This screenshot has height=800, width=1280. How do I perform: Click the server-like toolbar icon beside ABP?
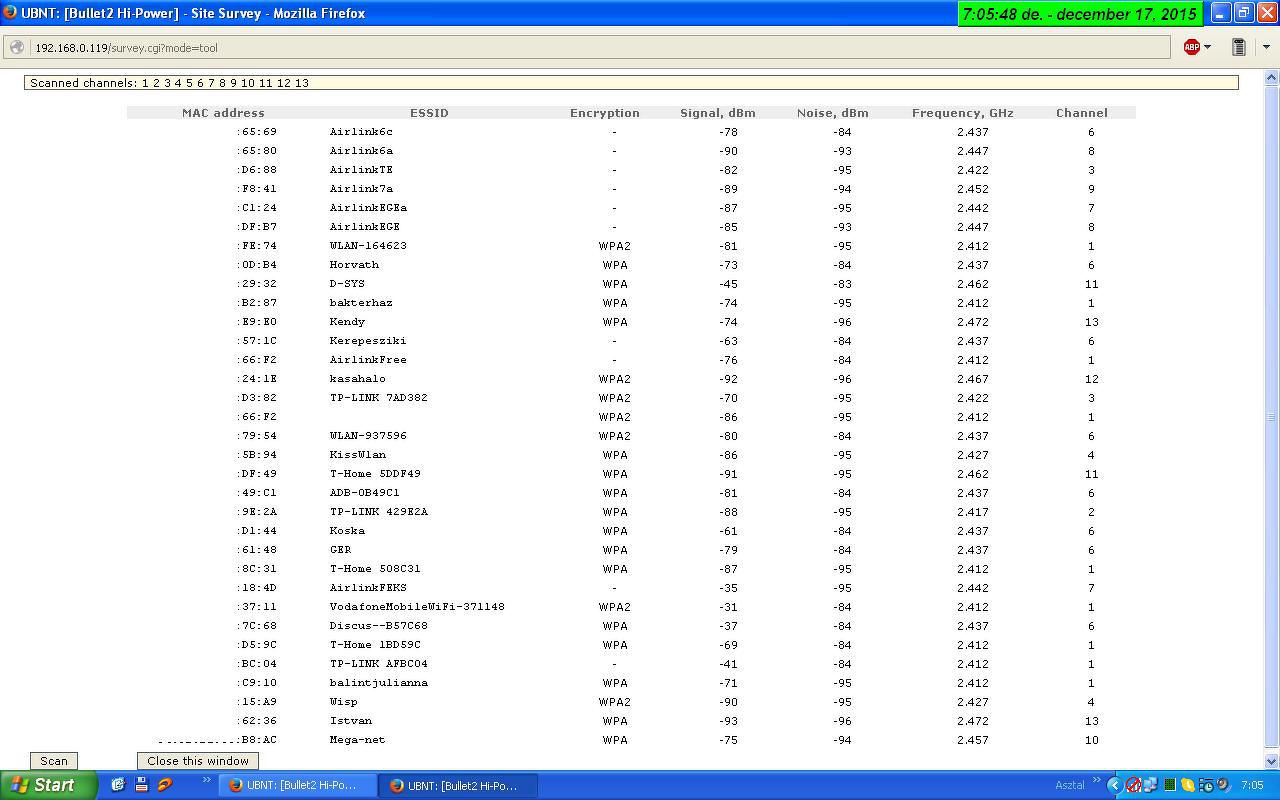[x=1238, y=47]
